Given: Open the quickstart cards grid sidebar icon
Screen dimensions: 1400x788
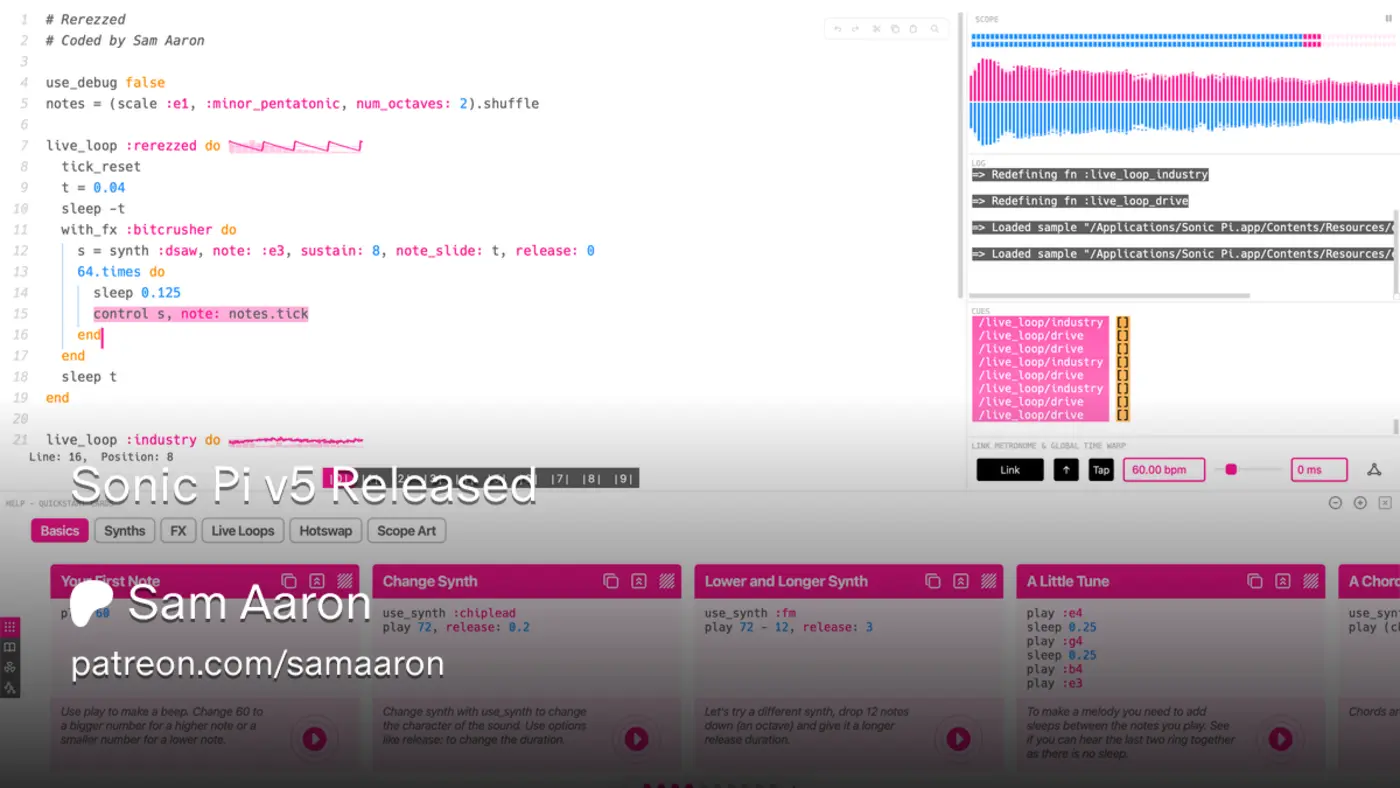Looking at the screenshot, I should tap(10, 627).
